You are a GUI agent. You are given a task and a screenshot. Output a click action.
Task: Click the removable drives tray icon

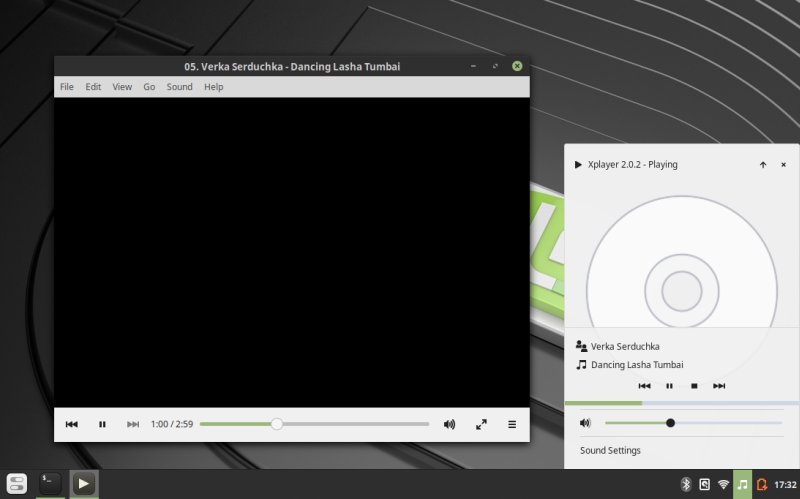tap(705, 484)
